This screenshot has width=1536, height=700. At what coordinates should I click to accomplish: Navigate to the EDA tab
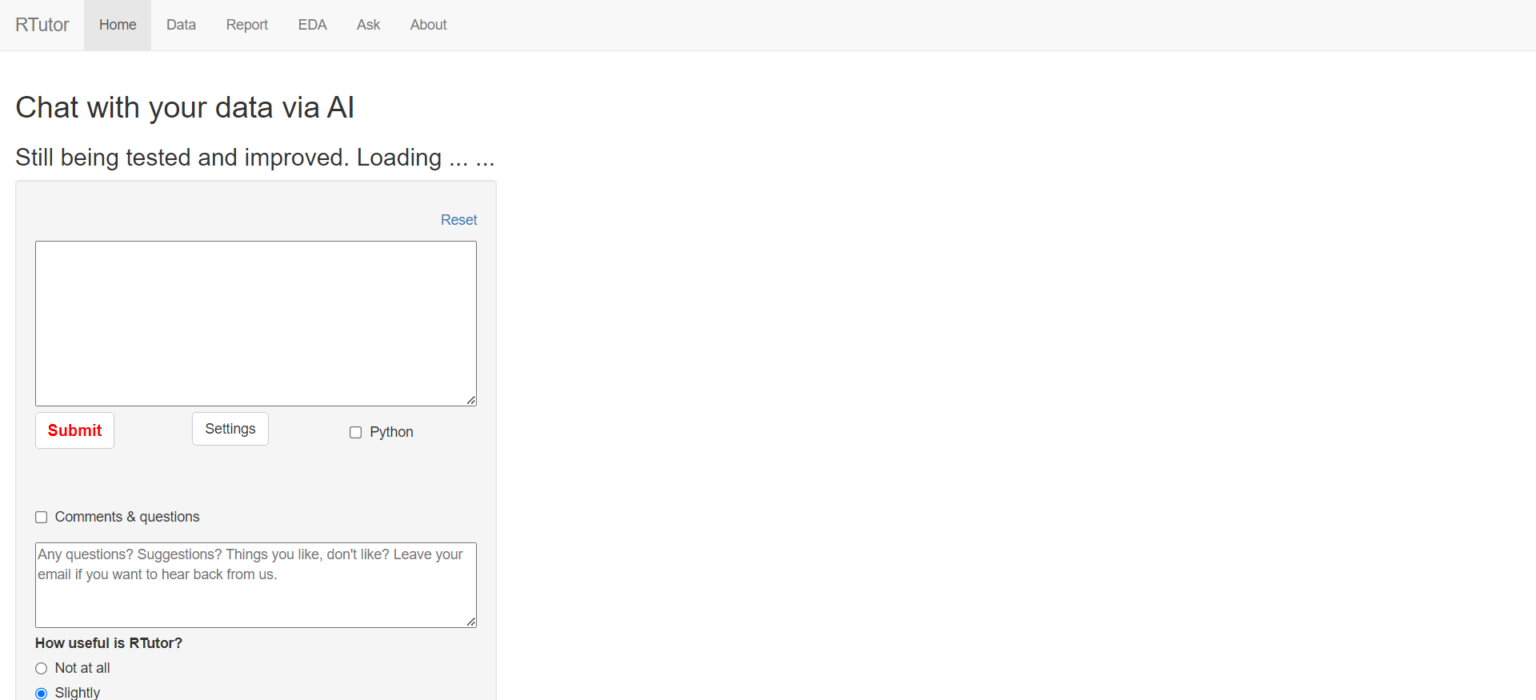click(x=312, y=24)
